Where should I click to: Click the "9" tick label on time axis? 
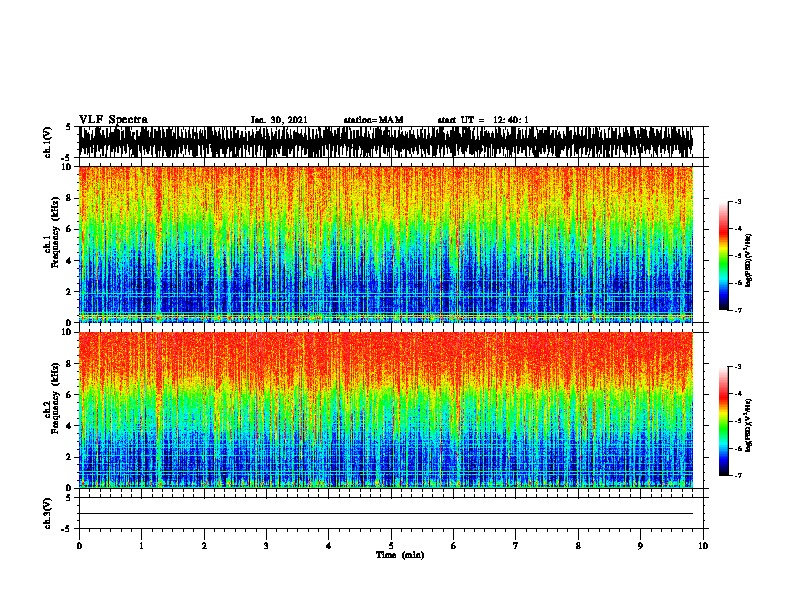coord(640,546)
